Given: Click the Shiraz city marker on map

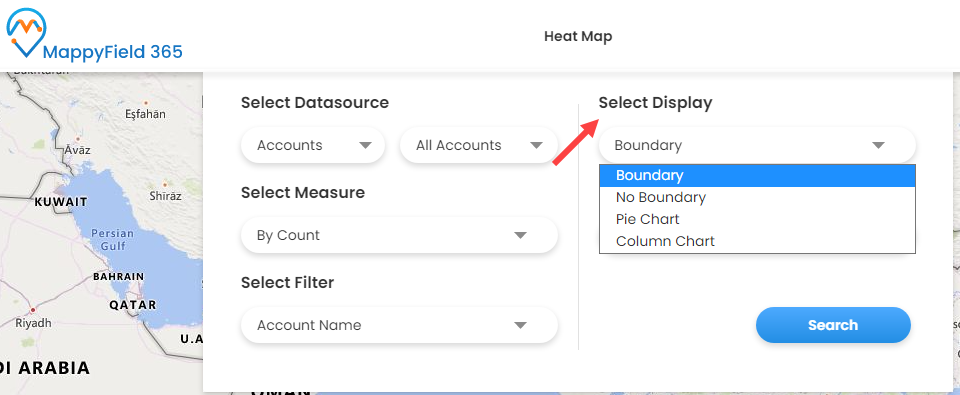Looking at the screenshot, I should [165, 184].
